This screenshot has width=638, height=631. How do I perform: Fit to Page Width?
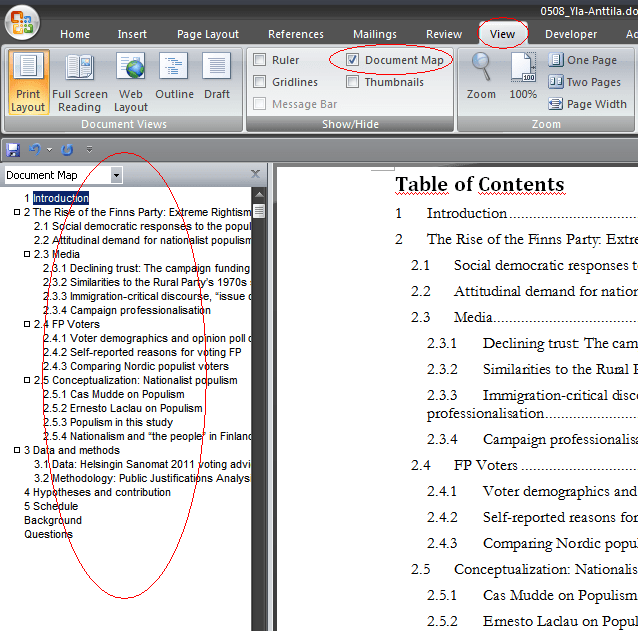tap(587, 104)
